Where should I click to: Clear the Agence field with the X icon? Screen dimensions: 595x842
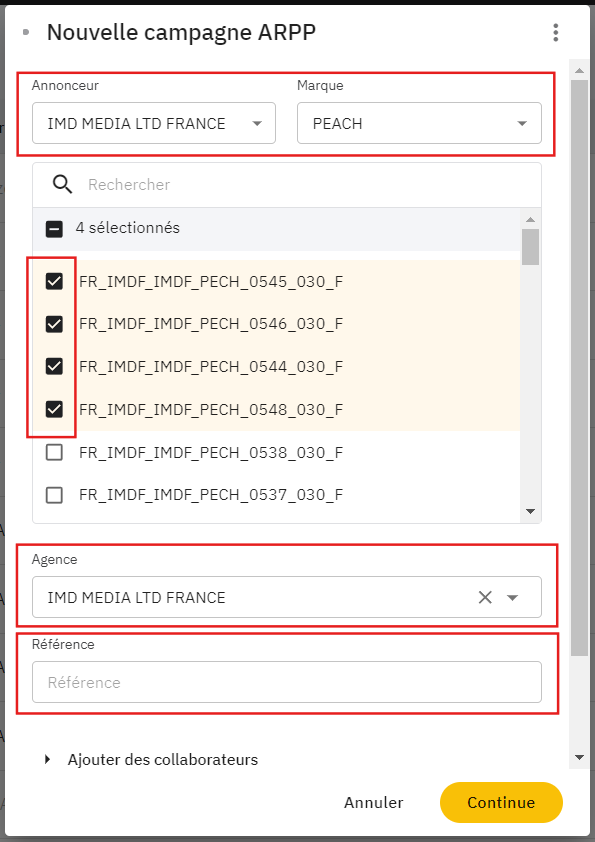pyautogui.click(x=485, y=597)
